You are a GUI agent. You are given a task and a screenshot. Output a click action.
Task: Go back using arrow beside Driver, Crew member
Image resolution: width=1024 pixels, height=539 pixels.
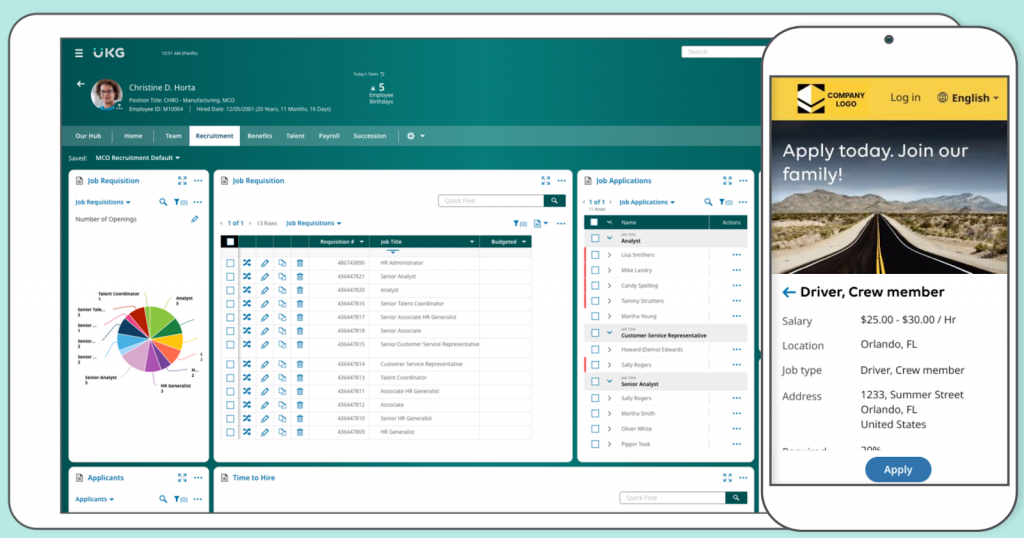click(789, 293)
